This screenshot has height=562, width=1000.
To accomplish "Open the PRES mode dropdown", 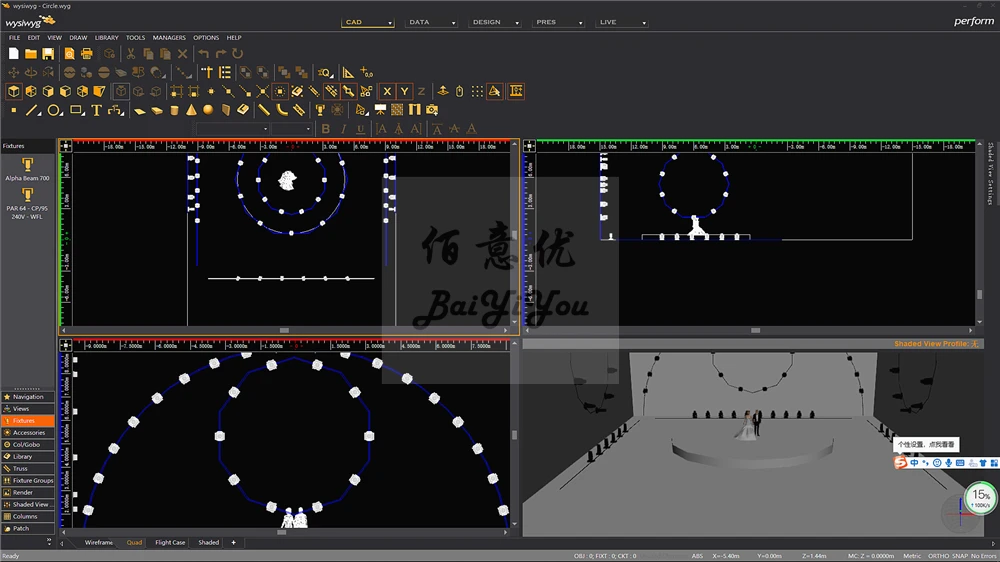I will (x=558, y=22).
